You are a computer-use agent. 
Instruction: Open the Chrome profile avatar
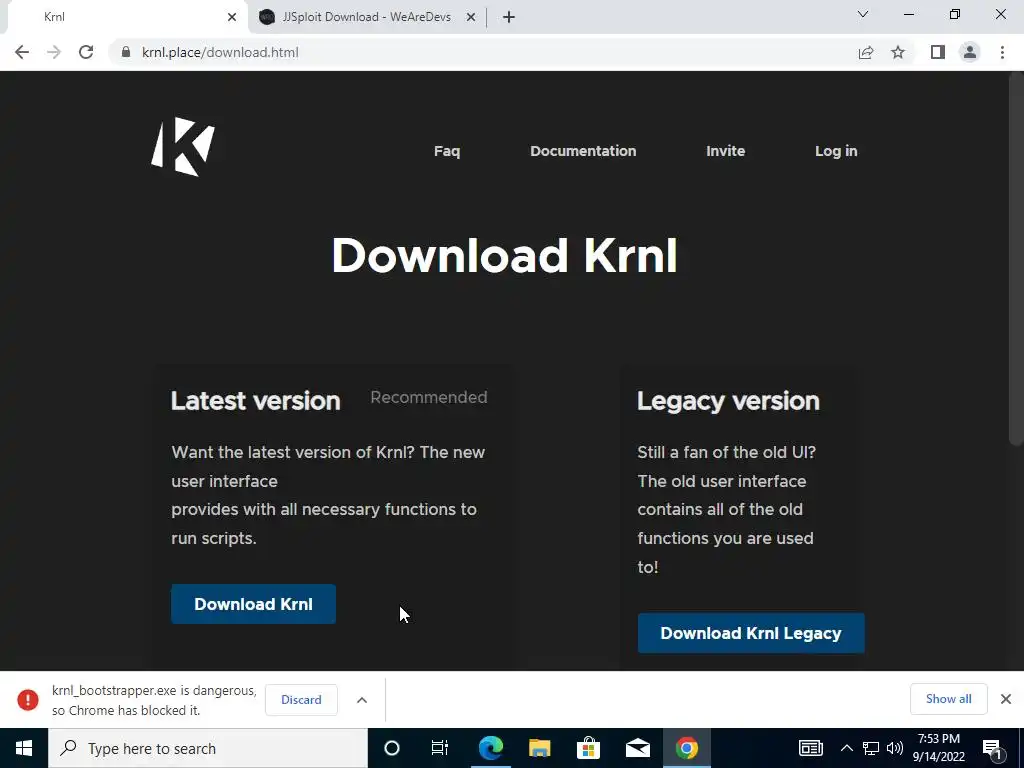point(970,52)
